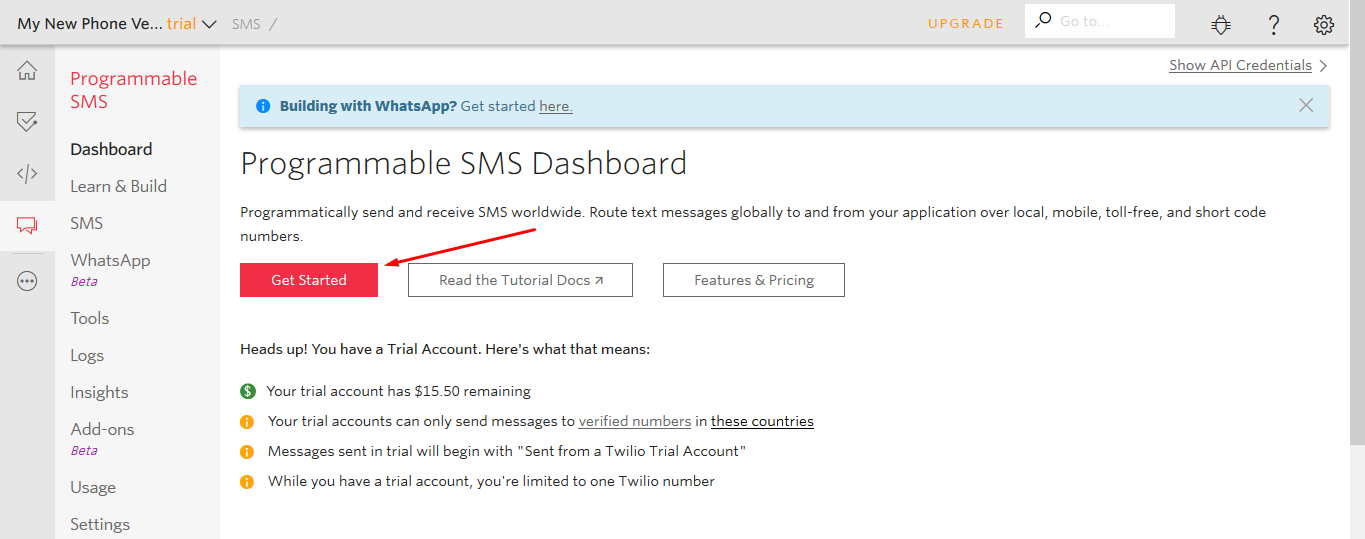Click info icon beside one Twilio number message
The width and height of the screenshot is (1365, 539).
coord(247,482)
